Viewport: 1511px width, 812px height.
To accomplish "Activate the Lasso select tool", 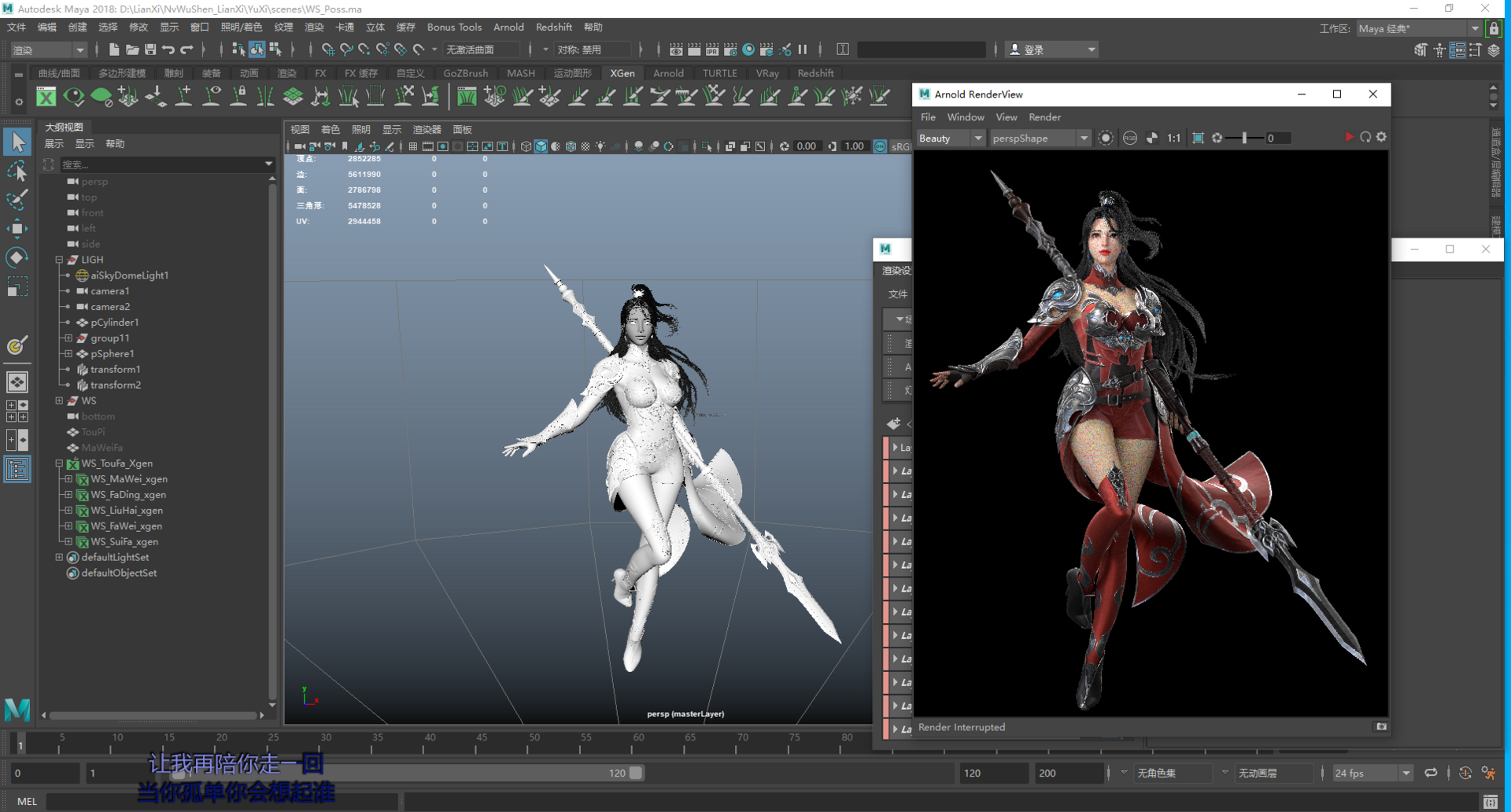I will pyautogui.click(x=17, y=171).
